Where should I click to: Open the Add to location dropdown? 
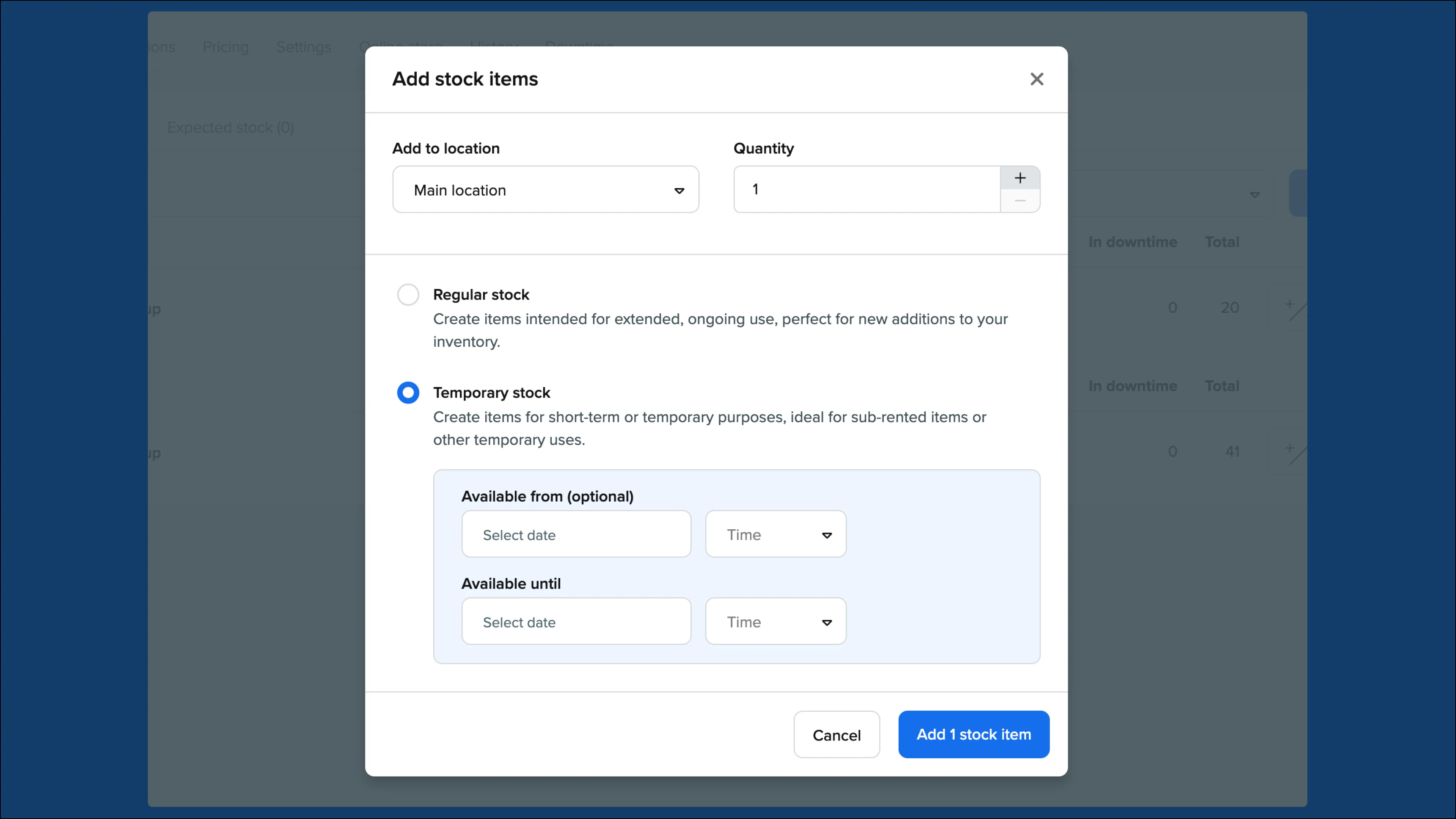point(546,189)
